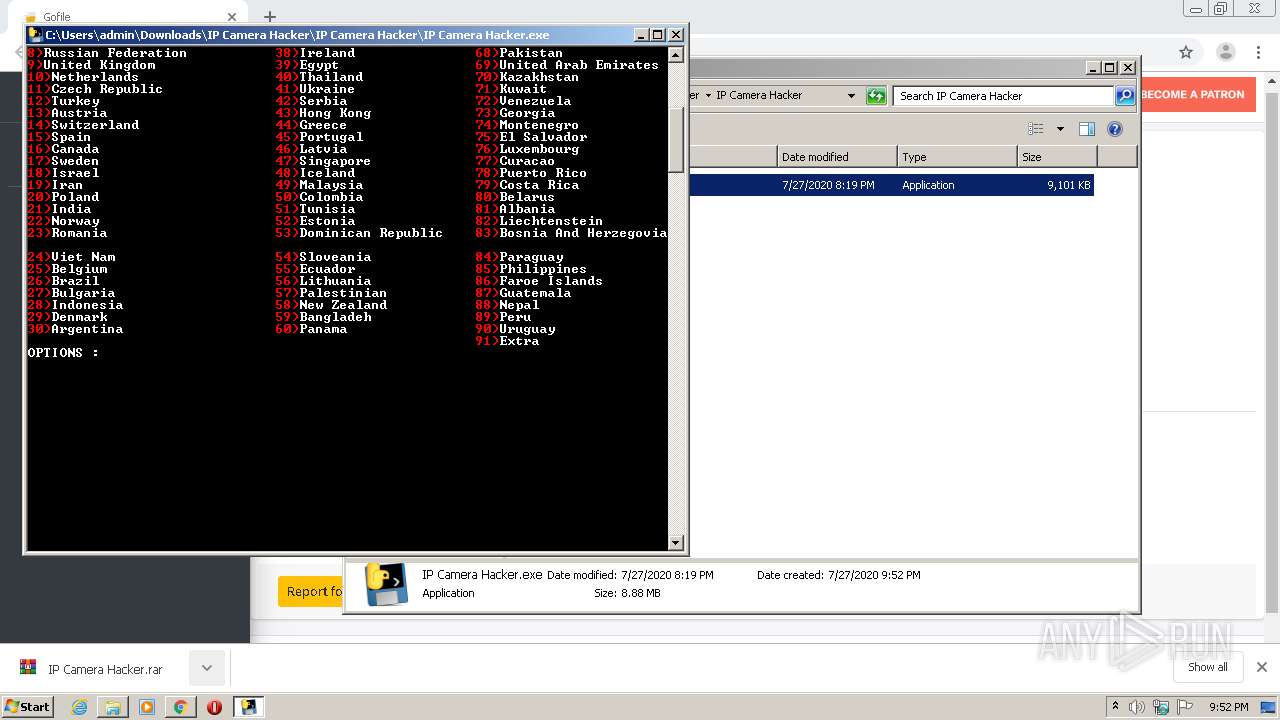1280x720 pixels.
Task: Change the Explorer view icon
Action: pyautogui.click(x=1036, y=129)
